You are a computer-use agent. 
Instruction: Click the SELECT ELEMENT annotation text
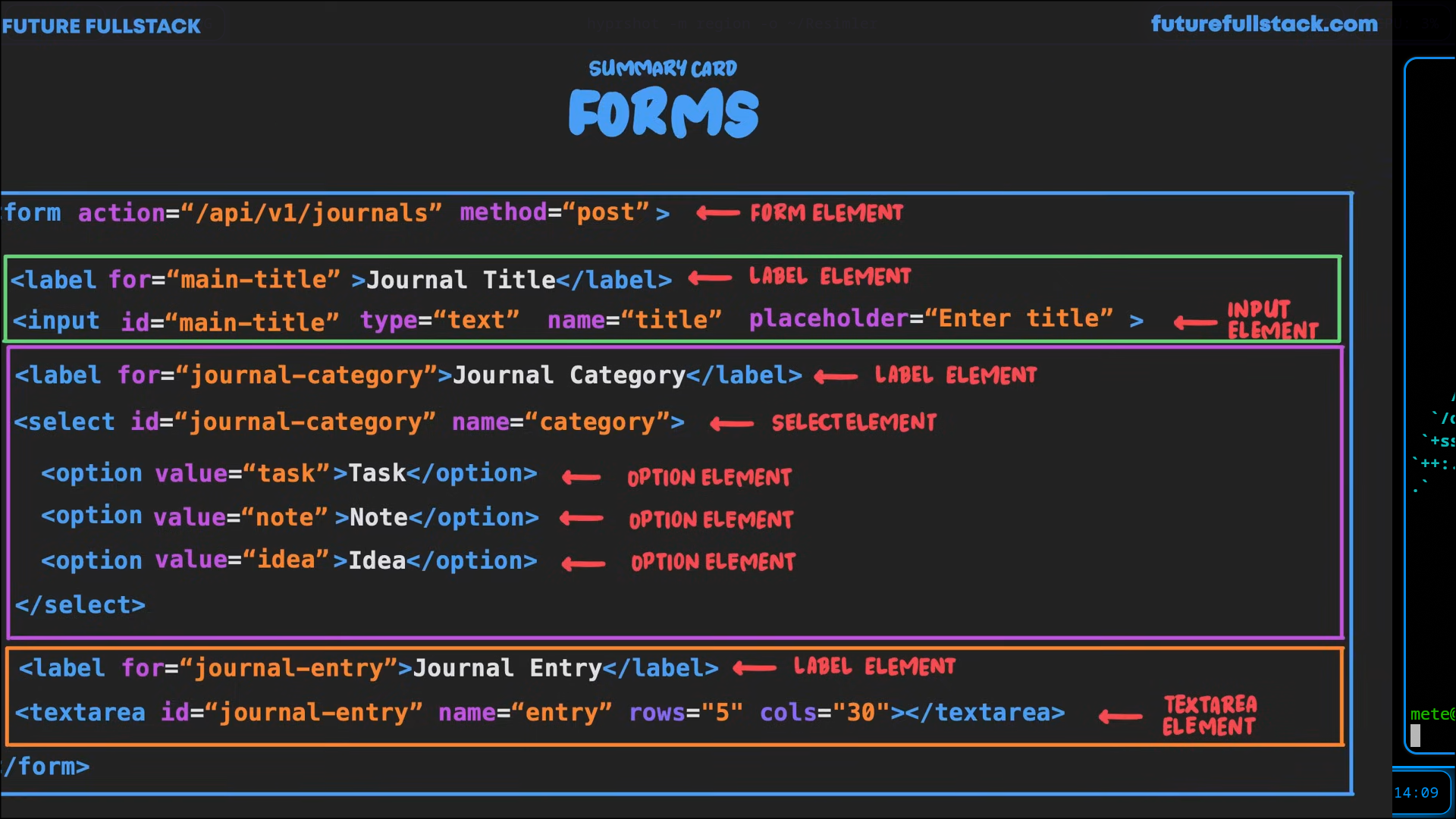click(x=854, y=422)
